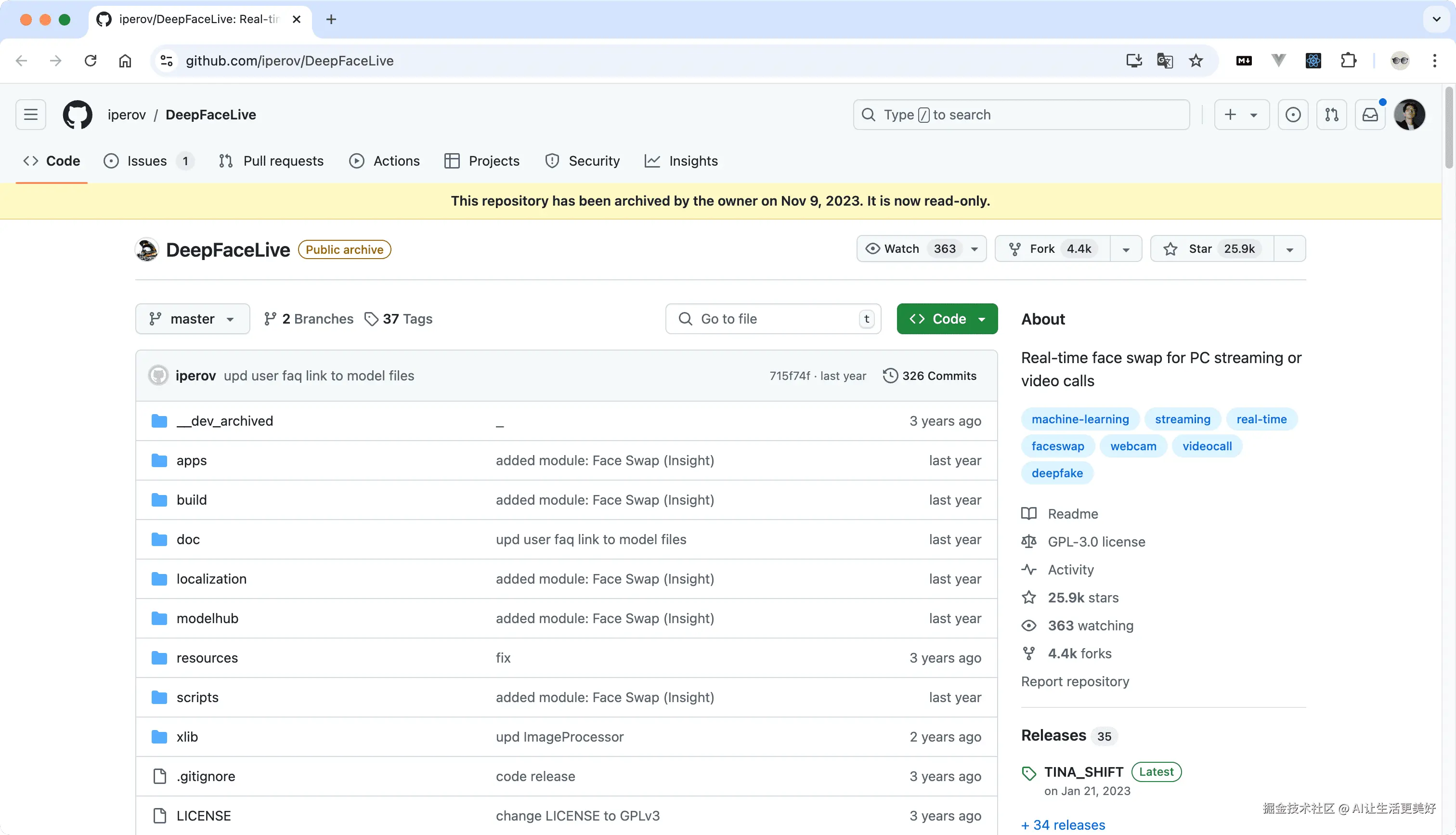Viewport: 1456px width, 835px height.
Task: Open the browser extensions puzzle icon
Action: (1349, 60)
